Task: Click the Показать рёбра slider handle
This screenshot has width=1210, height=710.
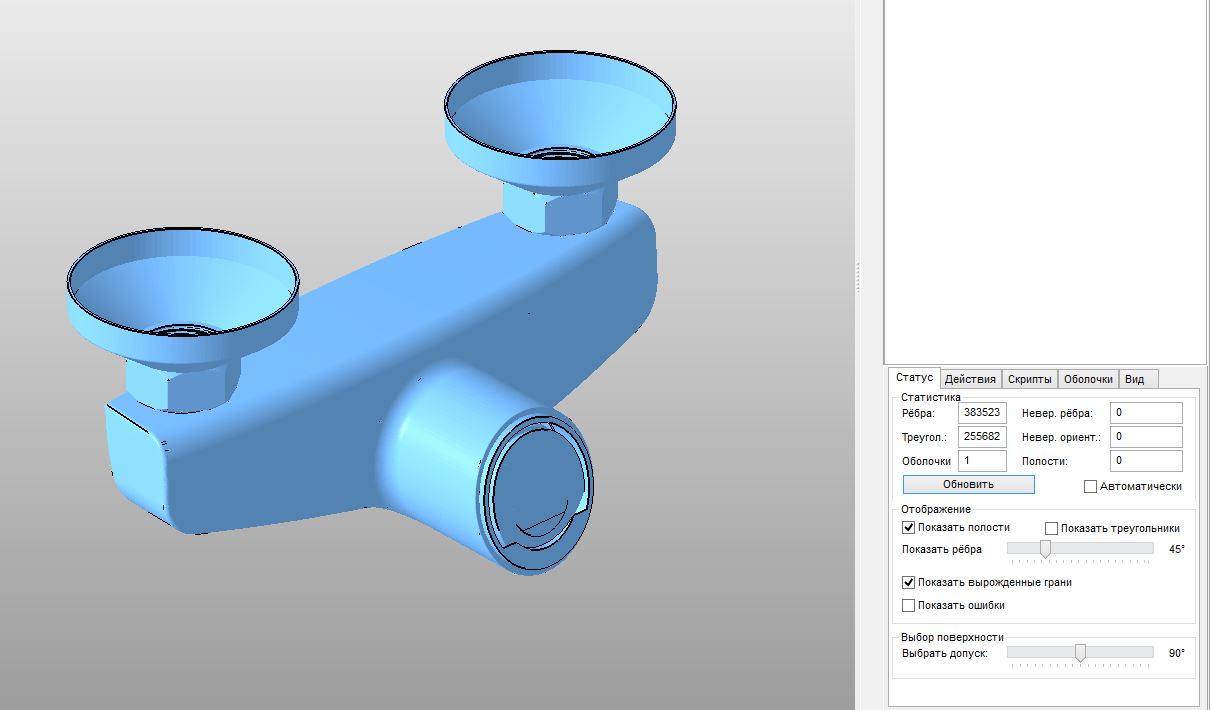Action: (x=1045, y=549)
